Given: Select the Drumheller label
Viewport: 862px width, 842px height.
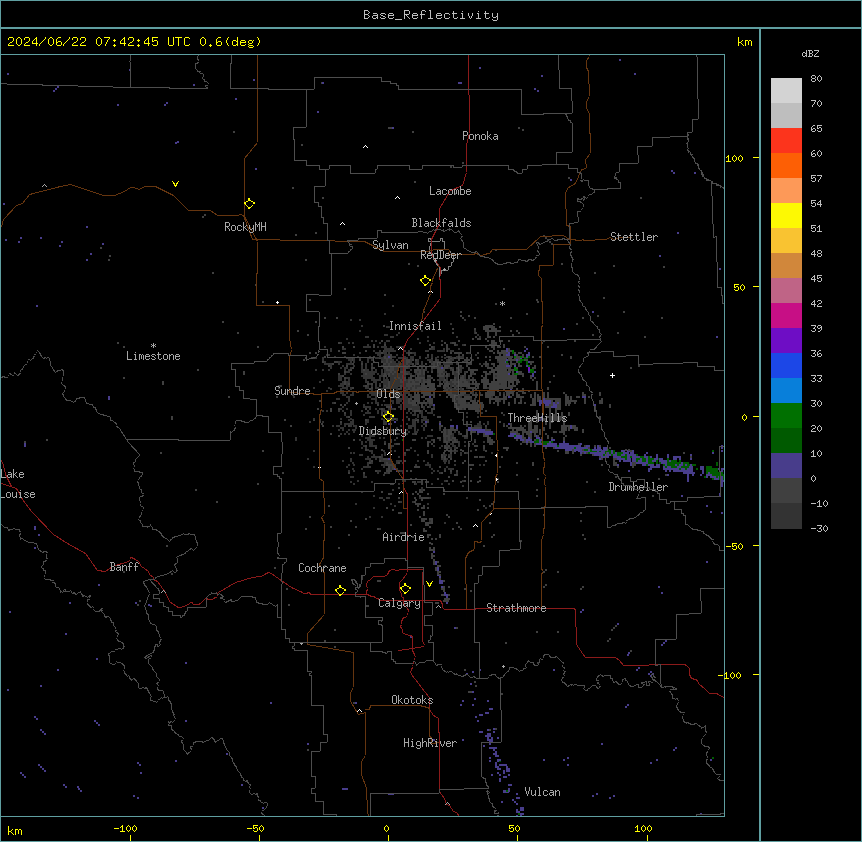Looking at the screenshot, I should tap(638, 487).
